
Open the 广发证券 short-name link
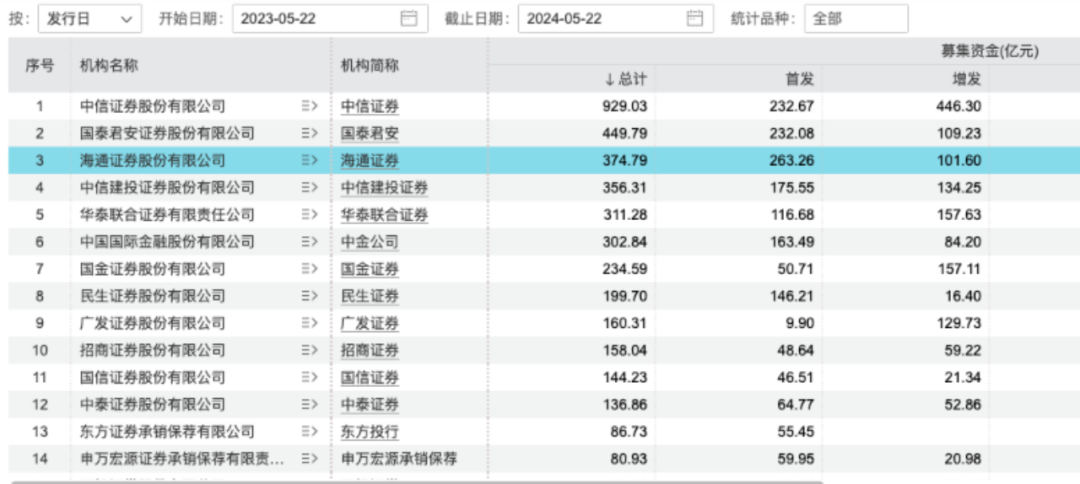pos(370,324)
